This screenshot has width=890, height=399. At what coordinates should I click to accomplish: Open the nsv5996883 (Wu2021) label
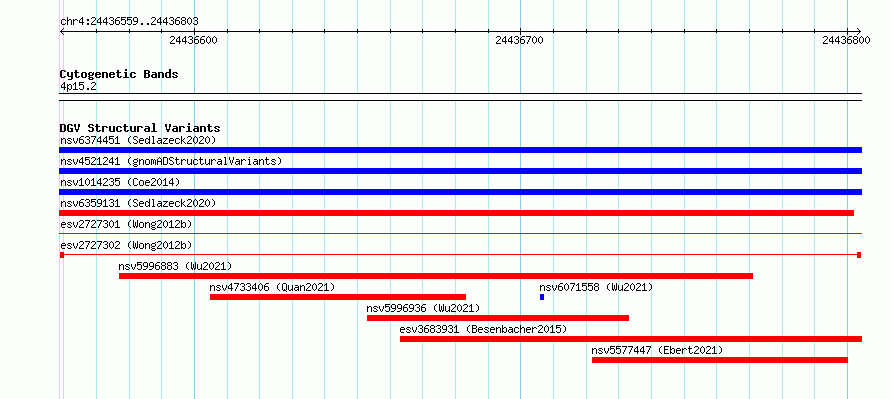tap(175, 266)
